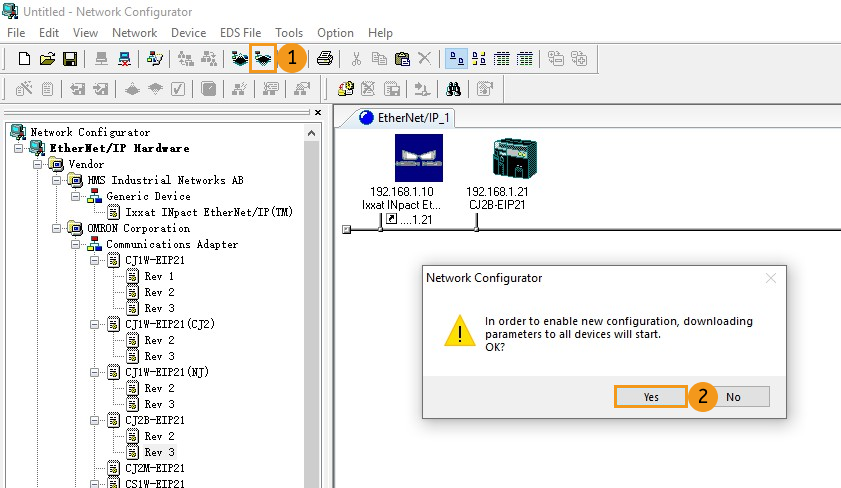Select Rev 2 under CJ1W-EIP21
841x488 pixels.
pyautogui.click(x=159, y=292)
